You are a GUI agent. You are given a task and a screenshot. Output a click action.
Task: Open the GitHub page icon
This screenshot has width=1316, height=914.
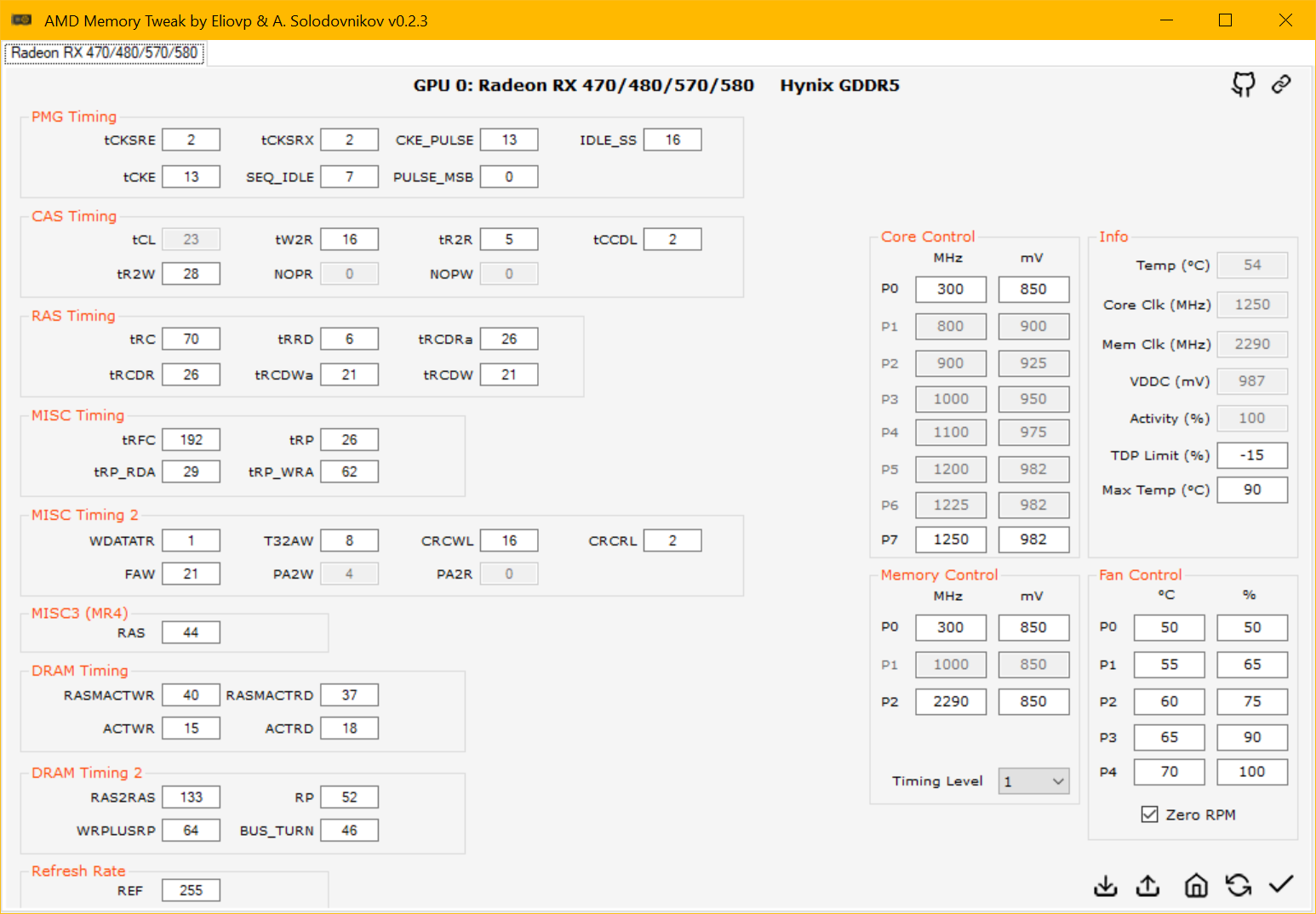pos(1244,84)
